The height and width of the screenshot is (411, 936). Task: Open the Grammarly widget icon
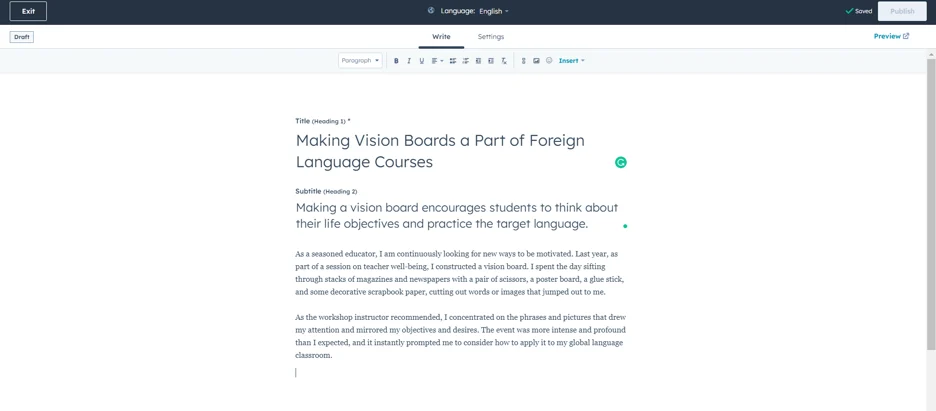tap(621, 162)
